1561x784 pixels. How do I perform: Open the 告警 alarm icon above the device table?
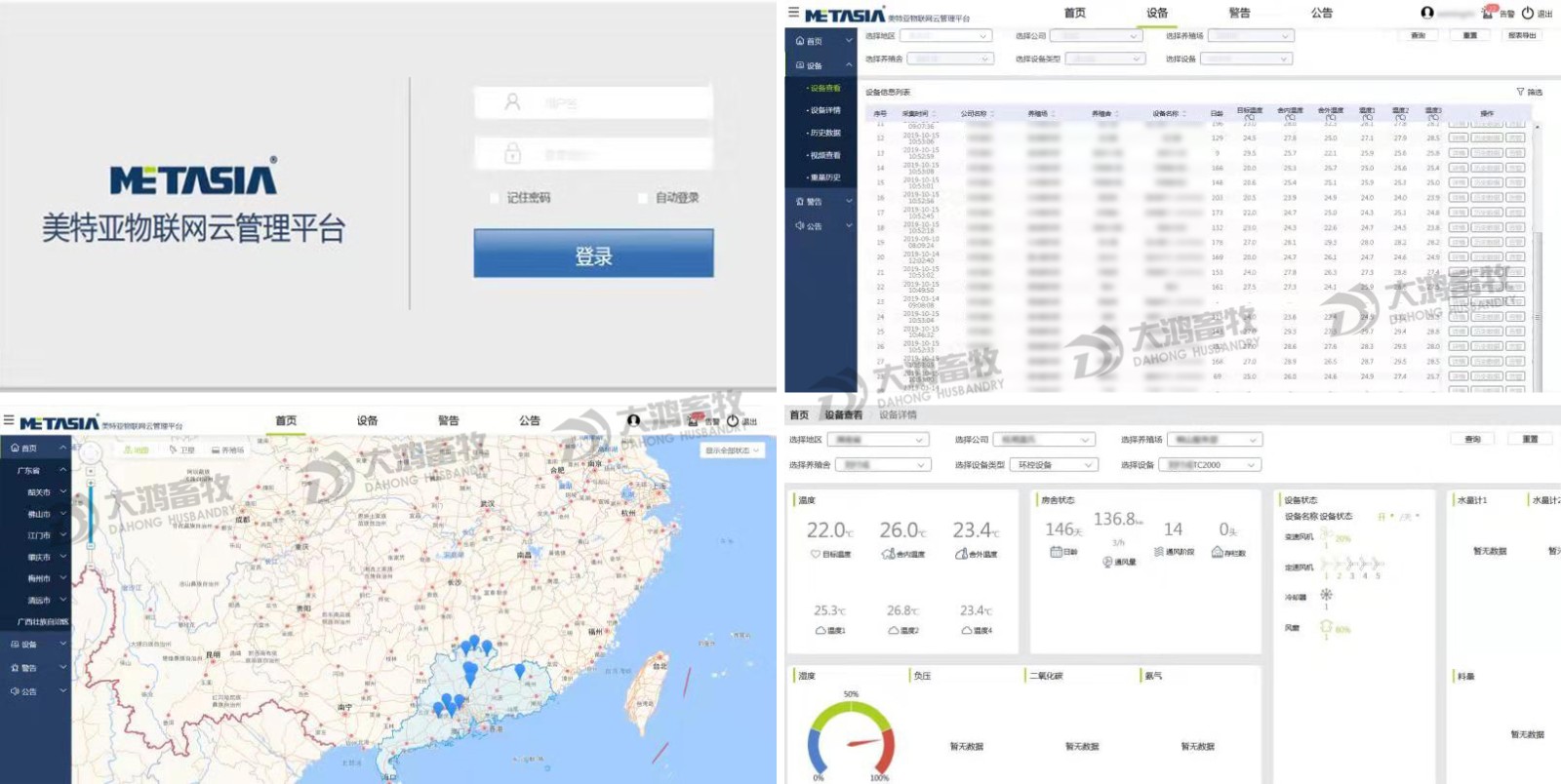pyautogui.click(x=1489, y=12)
